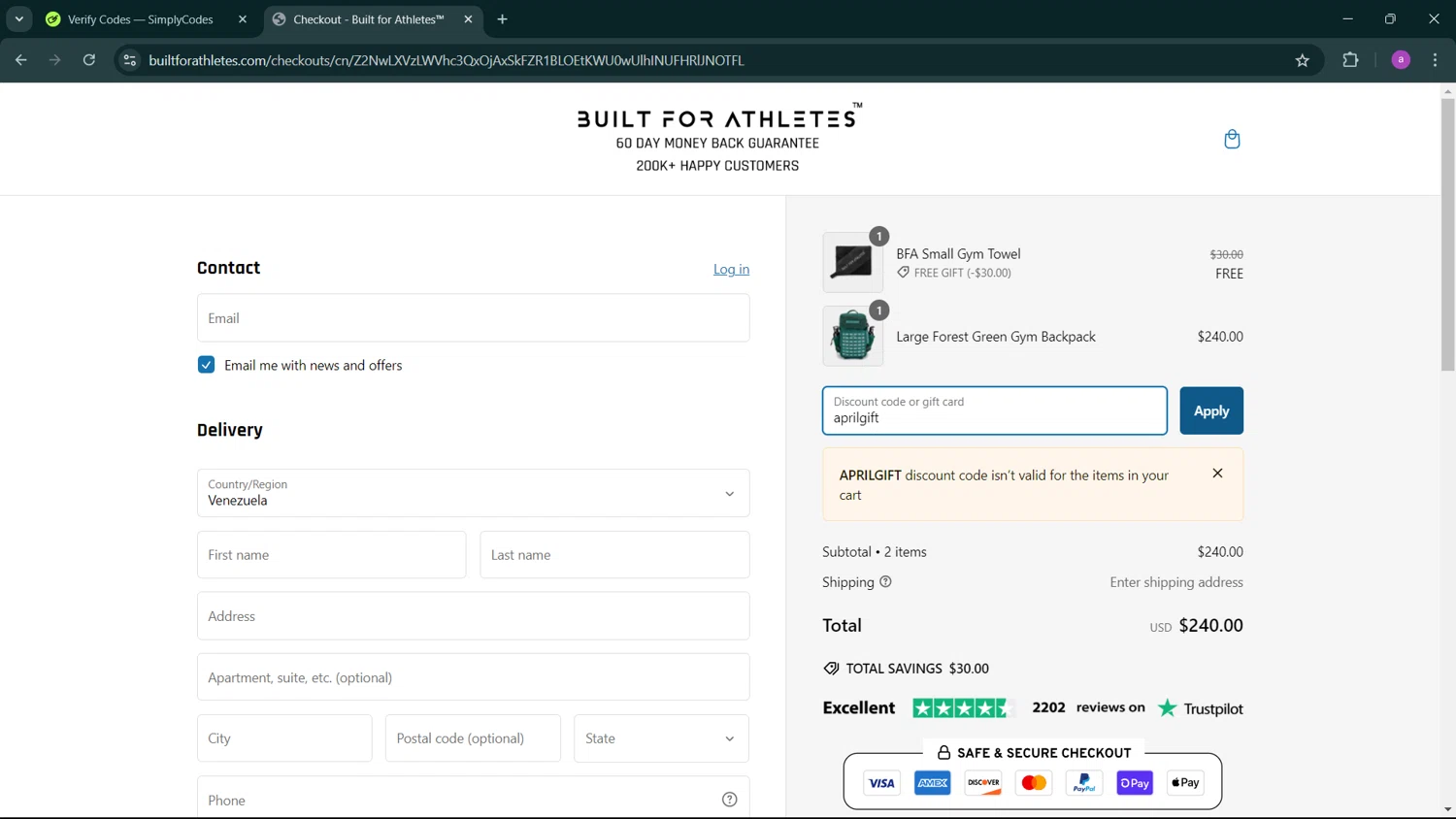The height and width of the screenshot is (819, 1456).
Task: Reload the checkout page
Action: click(x=89, y=60)
